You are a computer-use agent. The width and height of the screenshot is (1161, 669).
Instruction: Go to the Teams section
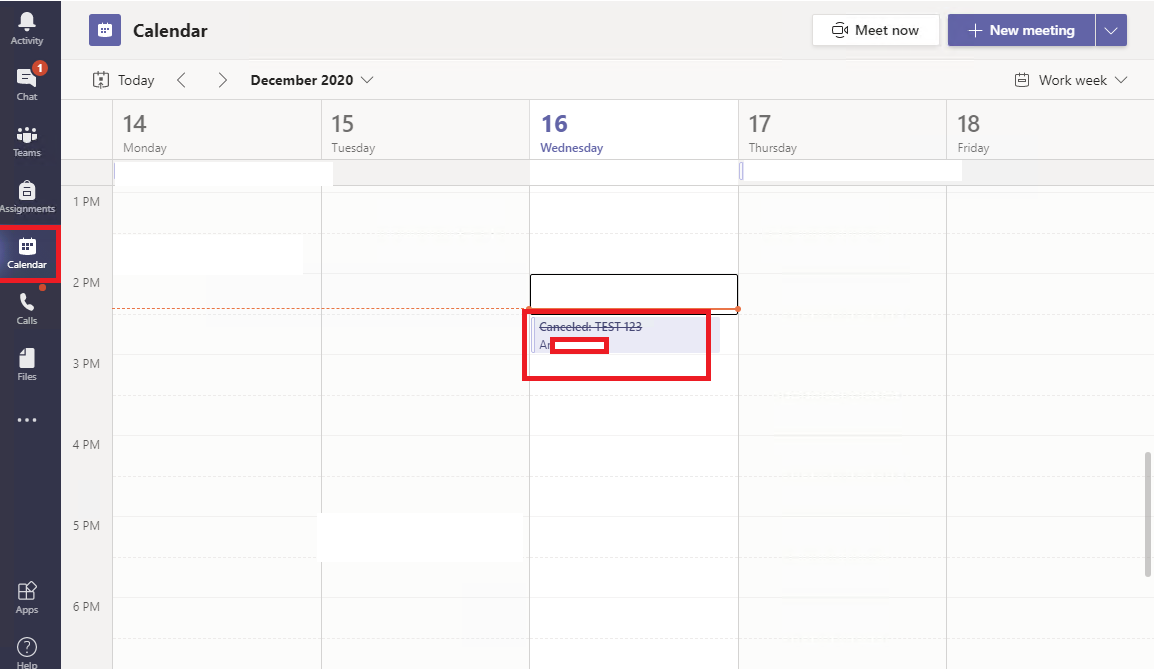click(27, 141)
